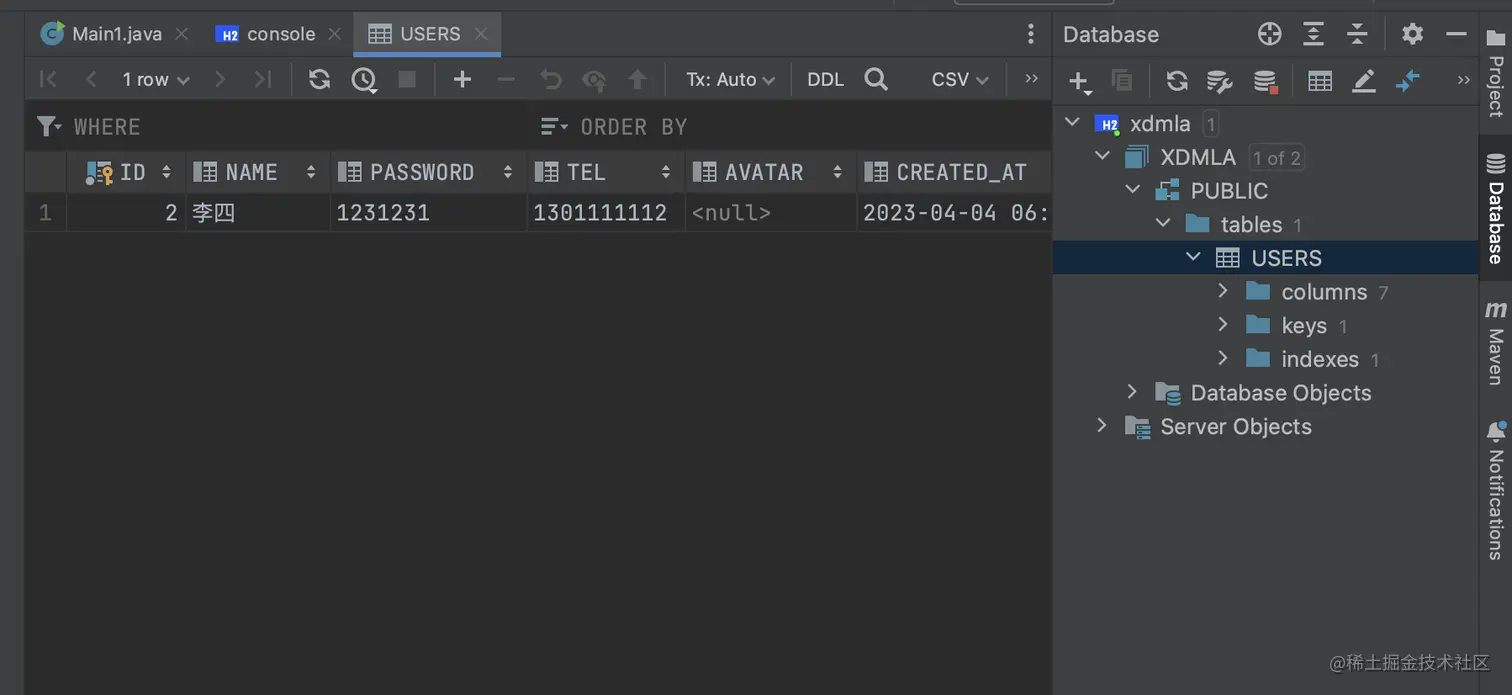Expand all nodes in Database panel
This screenshot has width=1512, height=695.
tap(1313, 34)
